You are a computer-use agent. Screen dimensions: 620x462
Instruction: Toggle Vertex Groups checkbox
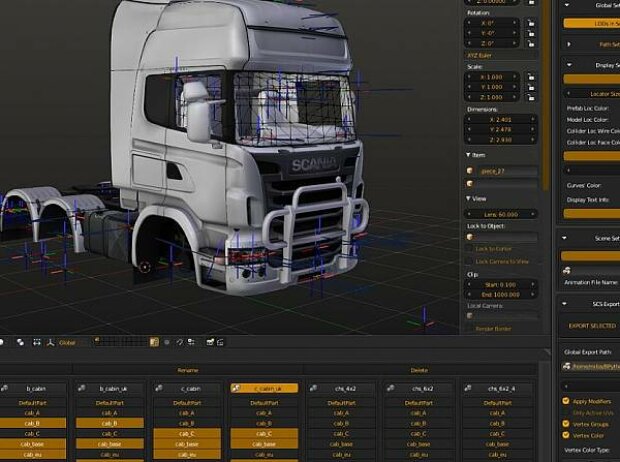566,424
